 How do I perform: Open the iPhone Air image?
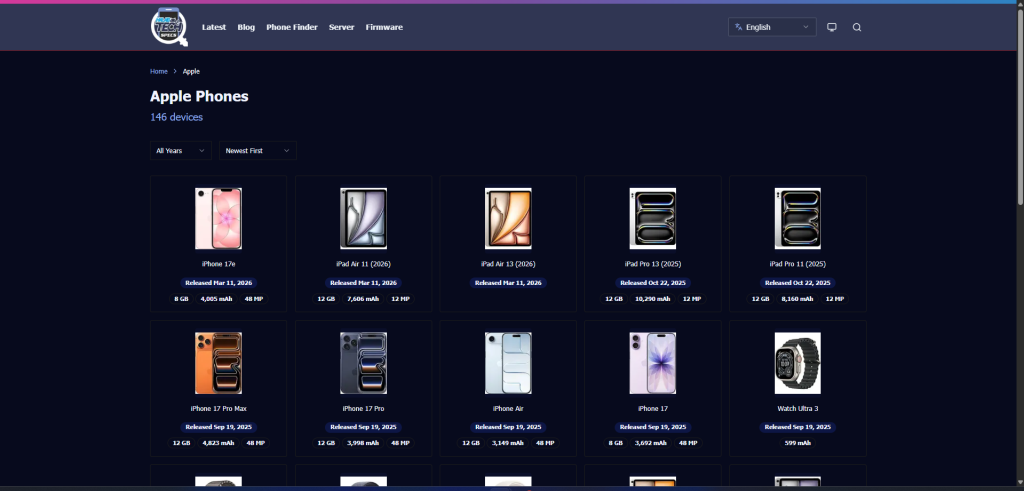(x=508, y=363)
